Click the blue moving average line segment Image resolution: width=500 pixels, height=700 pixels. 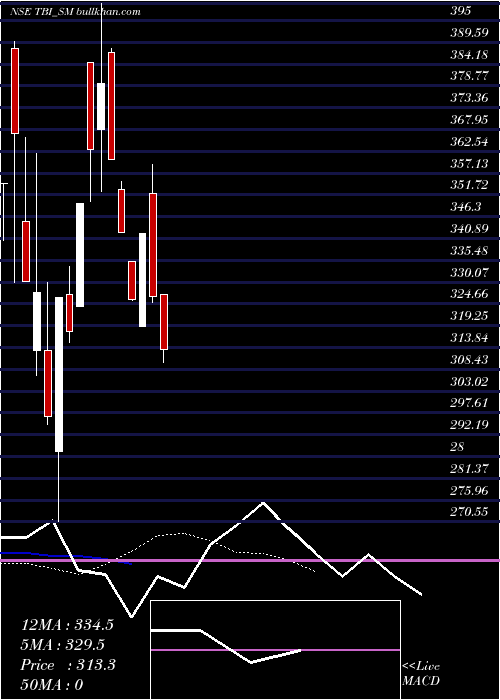pos(67,557)
